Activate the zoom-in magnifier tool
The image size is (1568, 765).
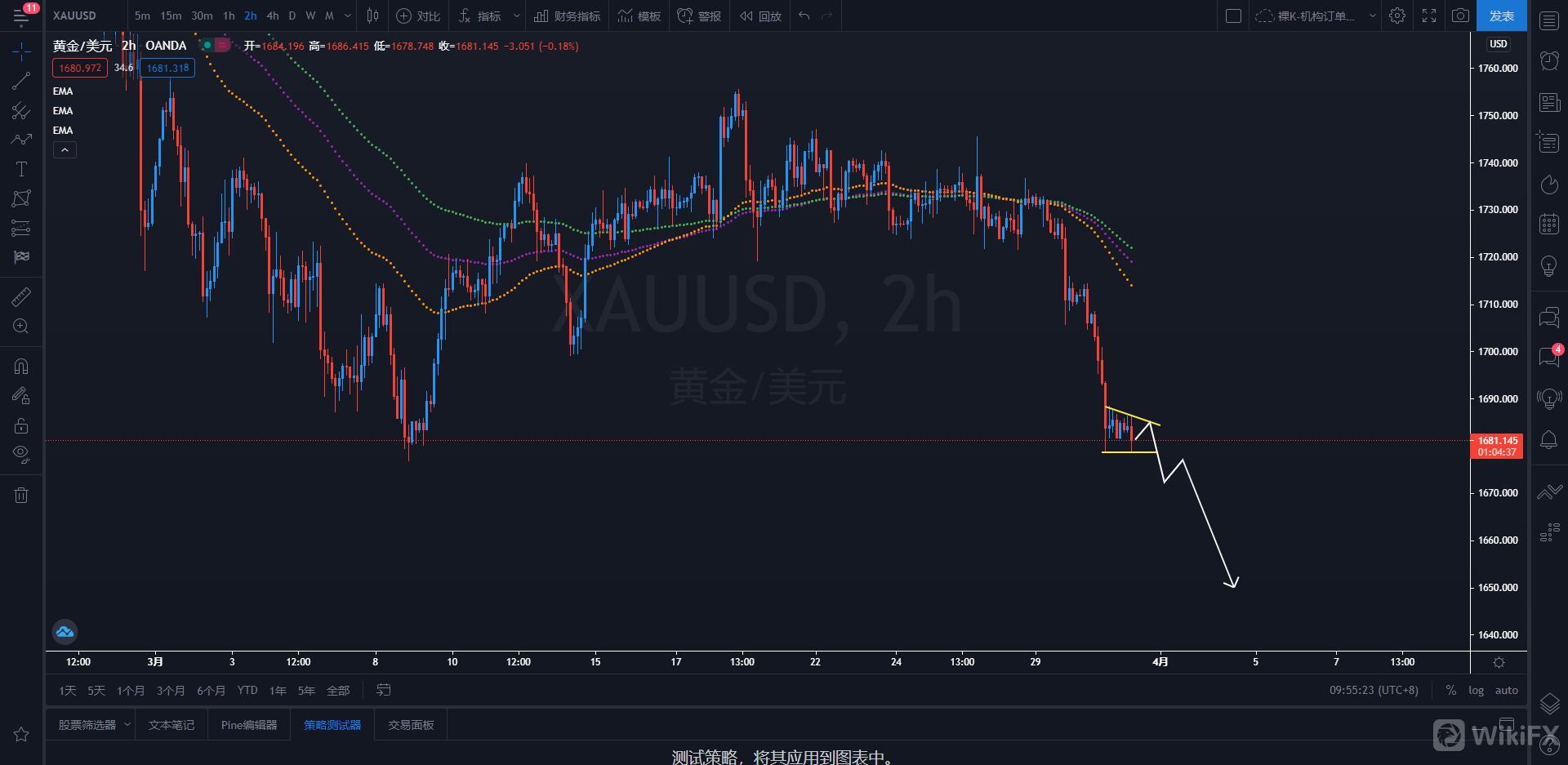coord(21,327)
